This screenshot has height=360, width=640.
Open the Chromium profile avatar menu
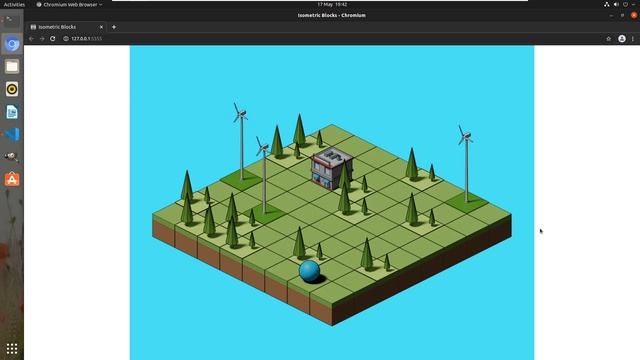click(x=622, y=38)
